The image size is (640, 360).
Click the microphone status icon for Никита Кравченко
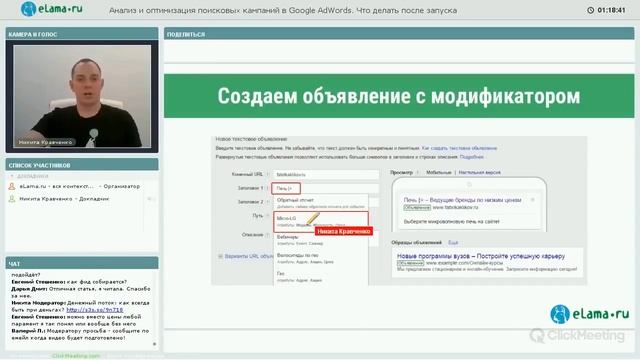[x=150, y=199]
